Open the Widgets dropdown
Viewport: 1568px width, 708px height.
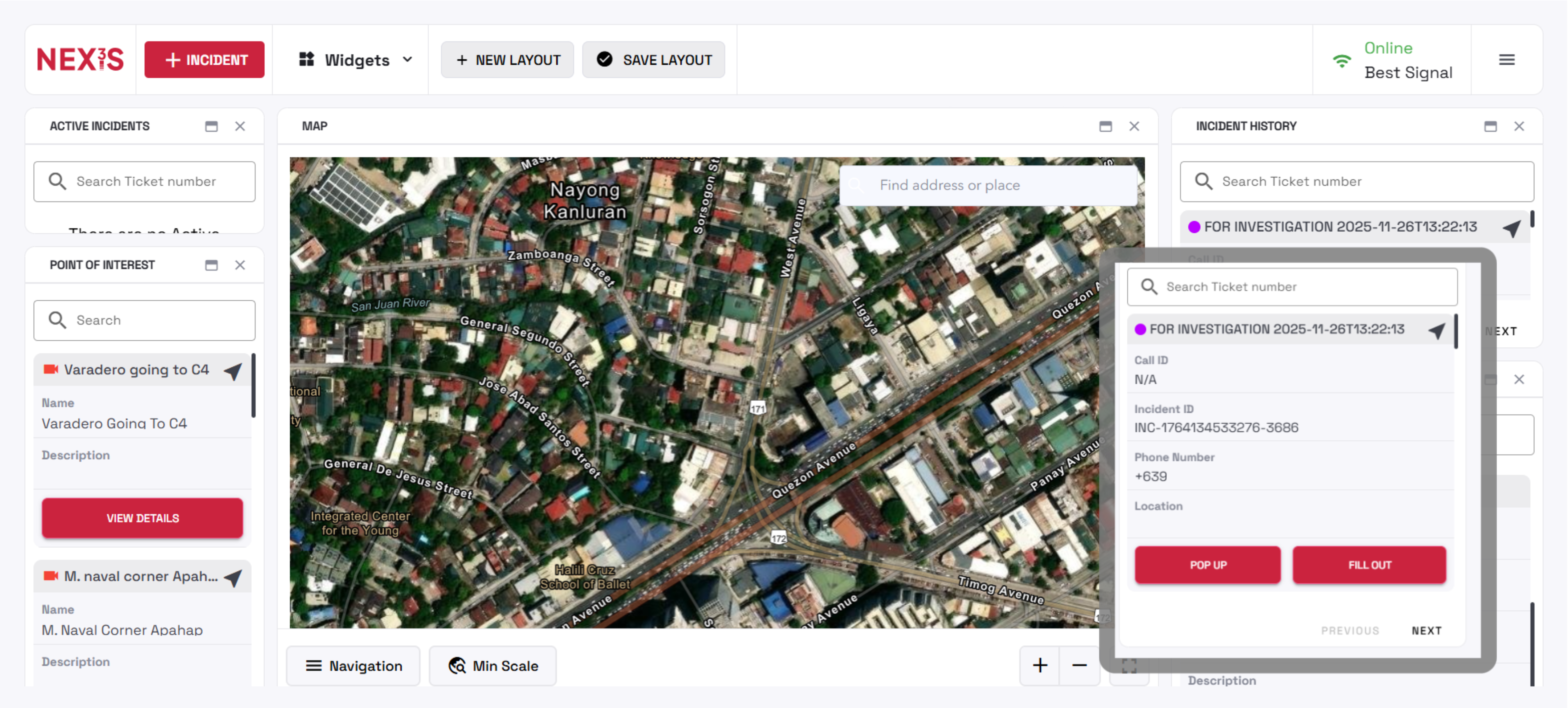(356, 60)
